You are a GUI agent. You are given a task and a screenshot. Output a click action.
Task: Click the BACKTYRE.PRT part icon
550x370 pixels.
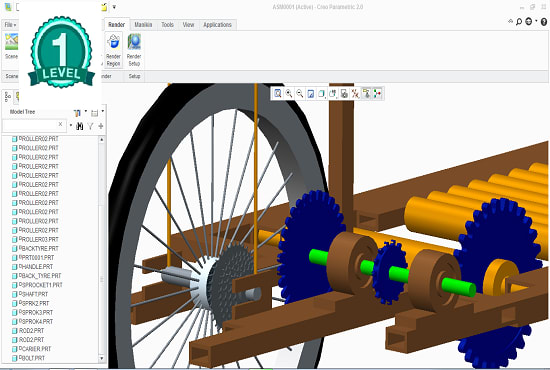(14, 249)
